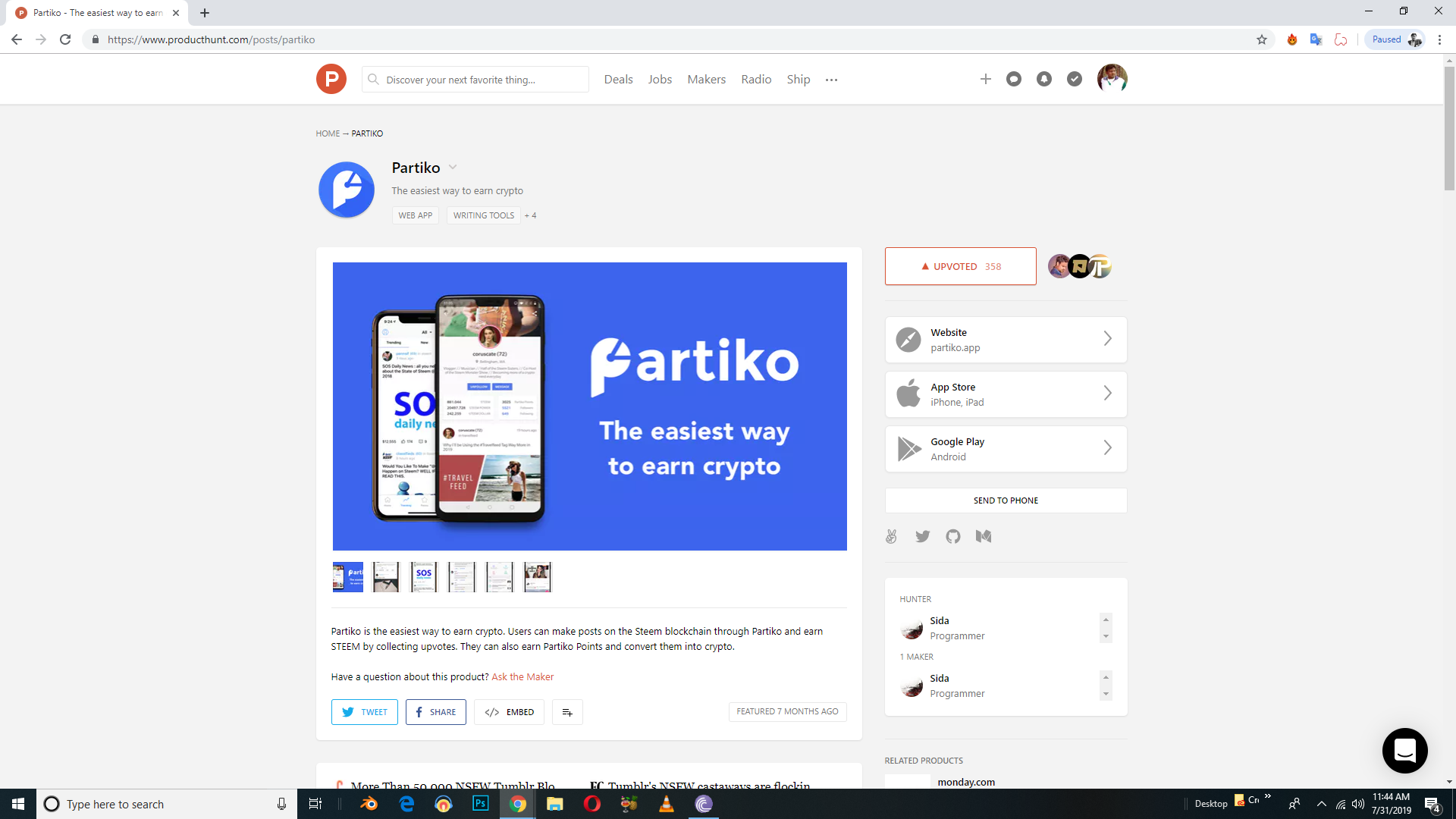Screen dimensions: 1456x819
Task: Select the SOS gallery thumbnail
Action: coord(423,576)
